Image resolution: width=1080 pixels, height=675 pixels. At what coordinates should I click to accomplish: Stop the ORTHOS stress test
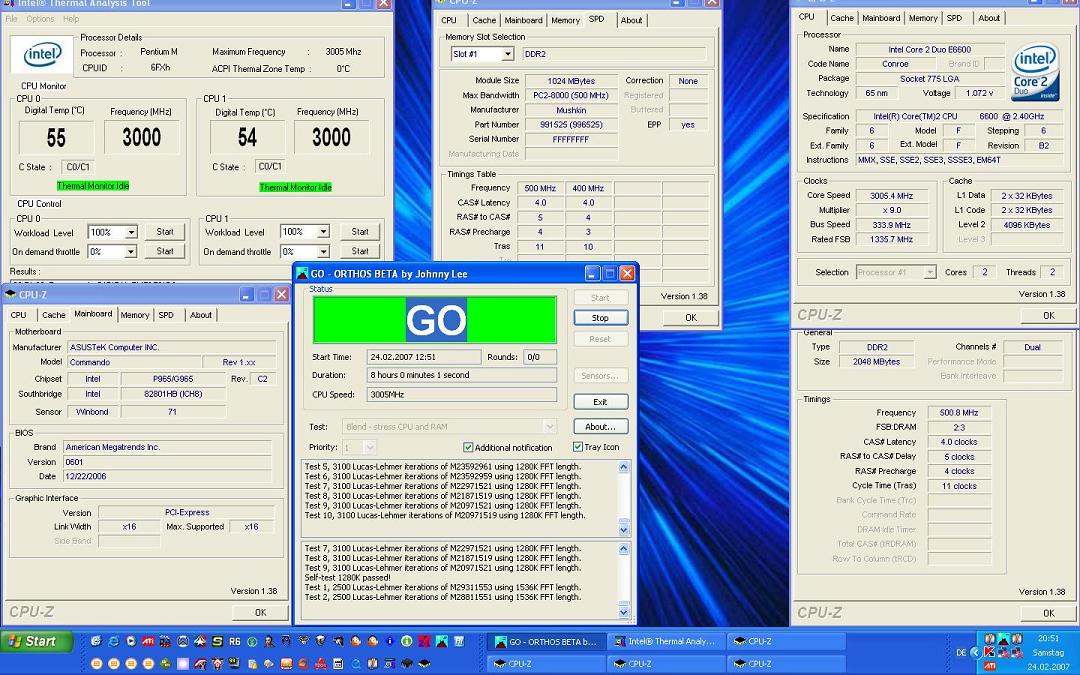600,318
